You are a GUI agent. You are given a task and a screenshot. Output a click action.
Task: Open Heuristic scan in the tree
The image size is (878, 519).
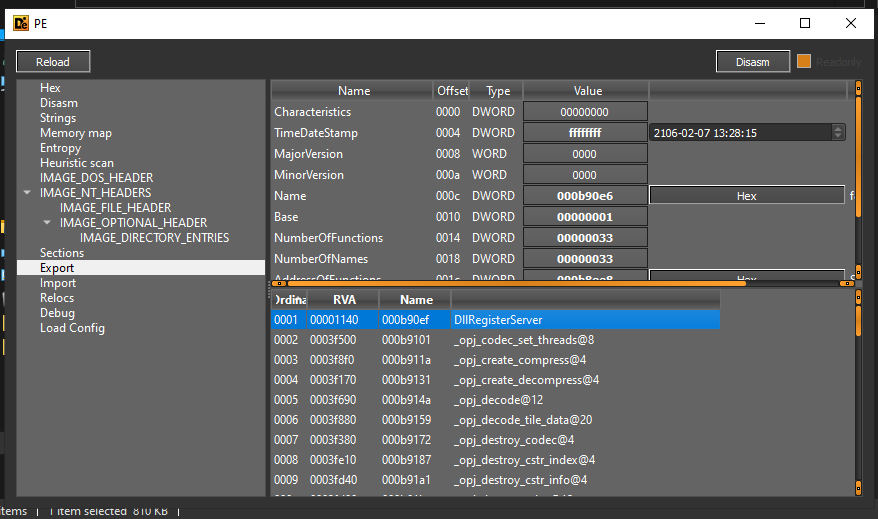click(x=77, y=163)
